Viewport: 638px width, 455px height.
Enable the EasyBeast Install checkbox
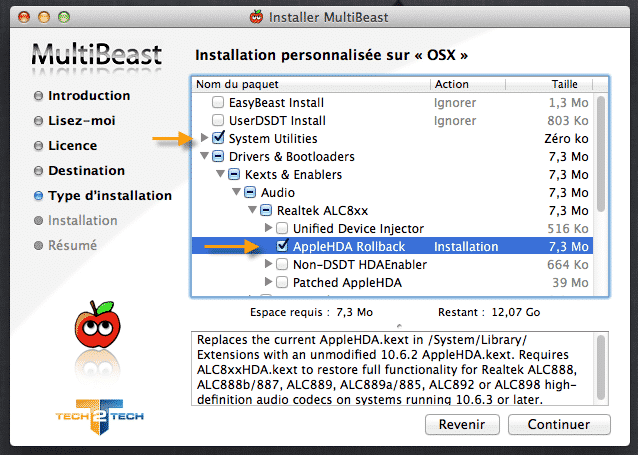tap(218, 103)
